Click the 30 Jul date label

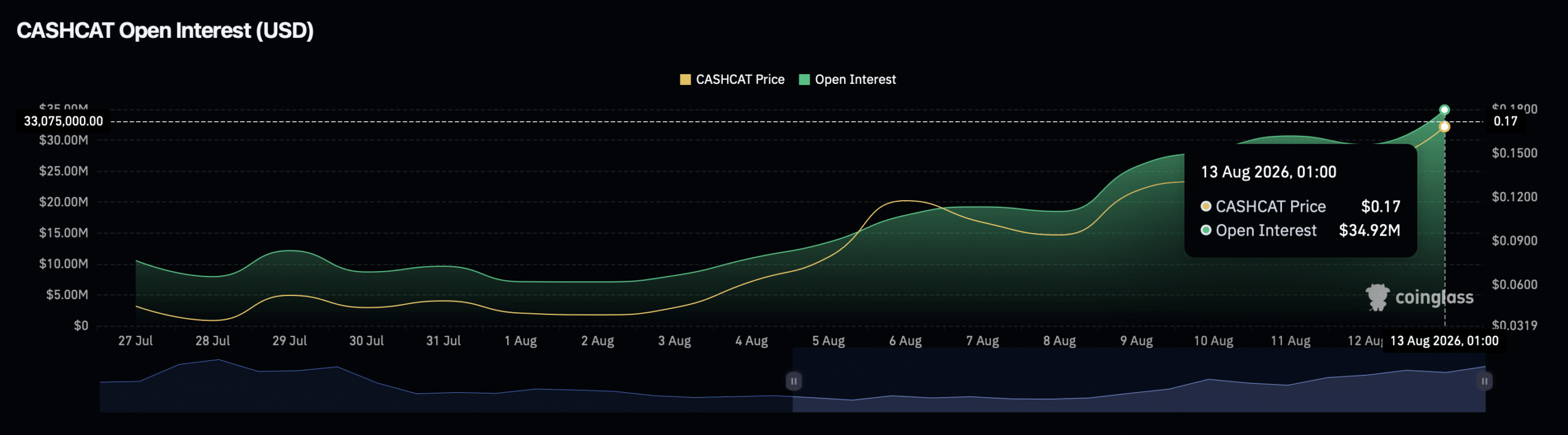[366, 341]
